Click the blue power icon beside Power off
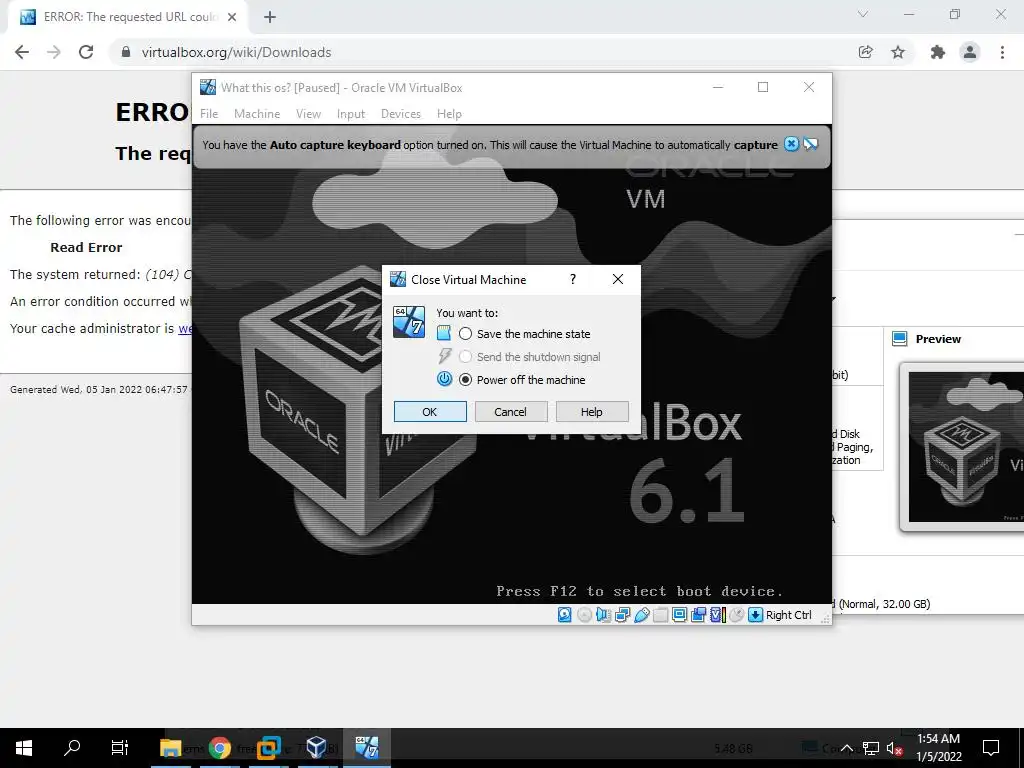The width and height of the screenshot is (1024, 768). (x=444, y=379)
